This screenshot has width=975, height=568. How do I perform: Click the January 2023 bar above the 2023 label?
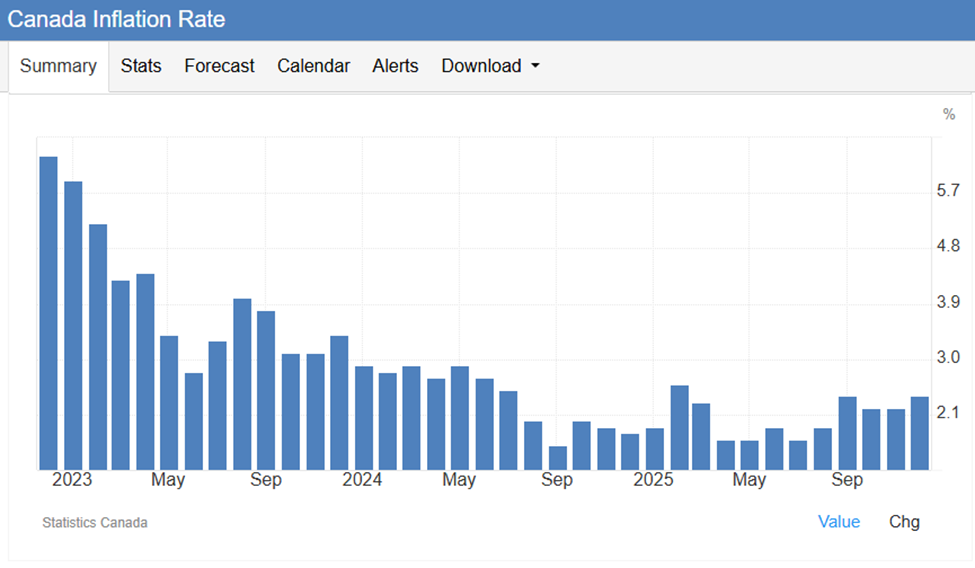coord(73,325)
